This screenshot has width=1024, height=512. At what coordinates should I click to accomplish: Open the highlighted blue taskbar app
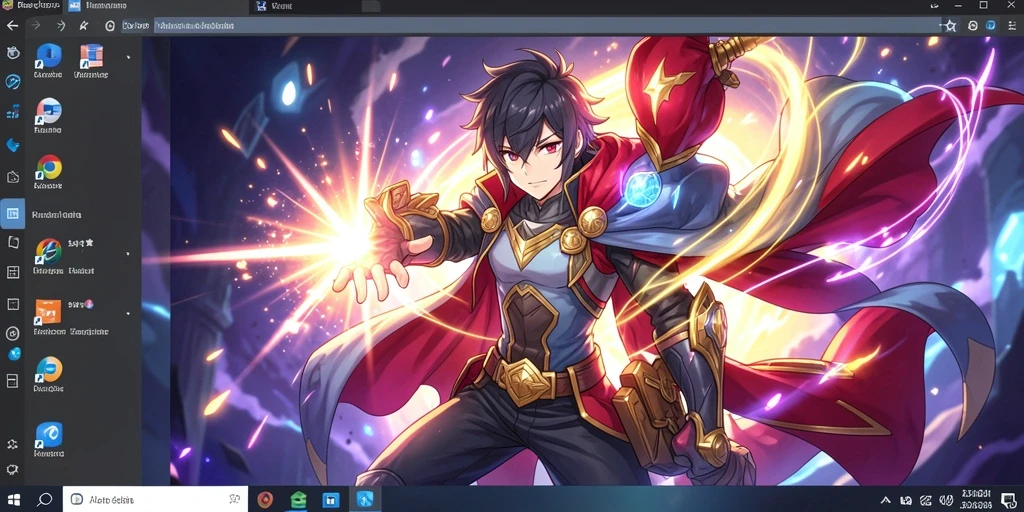click(364, 500)
